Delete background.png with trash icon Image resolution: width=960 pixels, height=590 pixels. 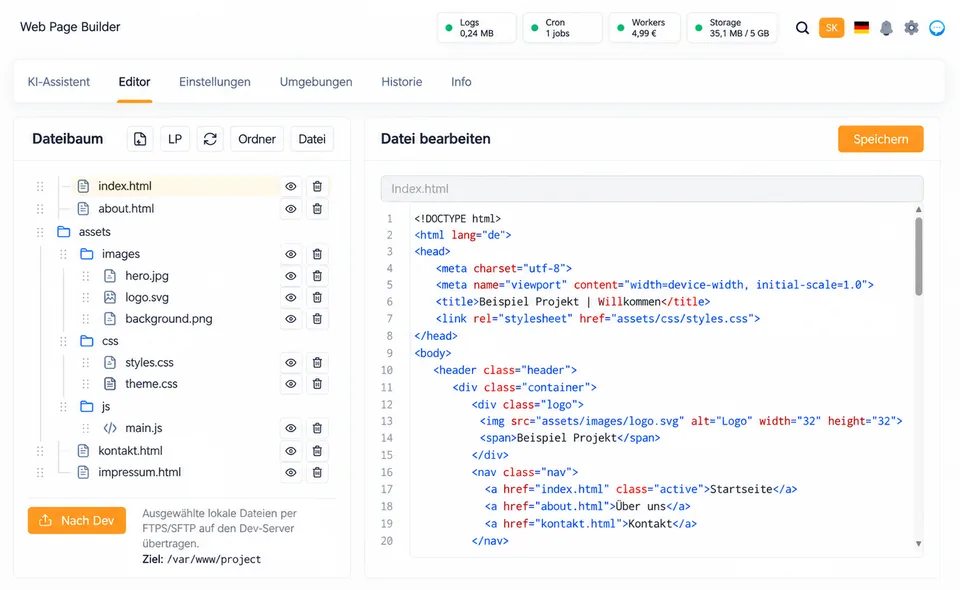317,319
